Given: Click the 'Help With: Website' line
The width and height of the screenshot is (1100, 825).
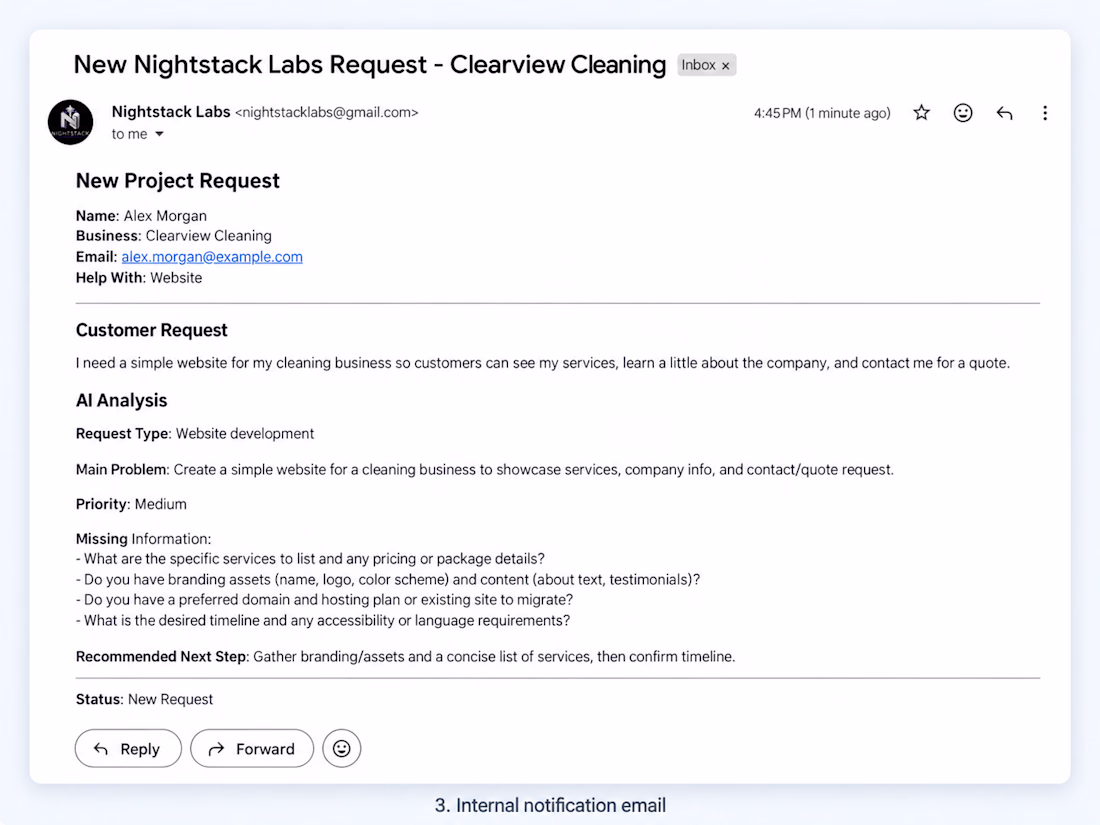Looking at the screenshot, I should (139, 278).
